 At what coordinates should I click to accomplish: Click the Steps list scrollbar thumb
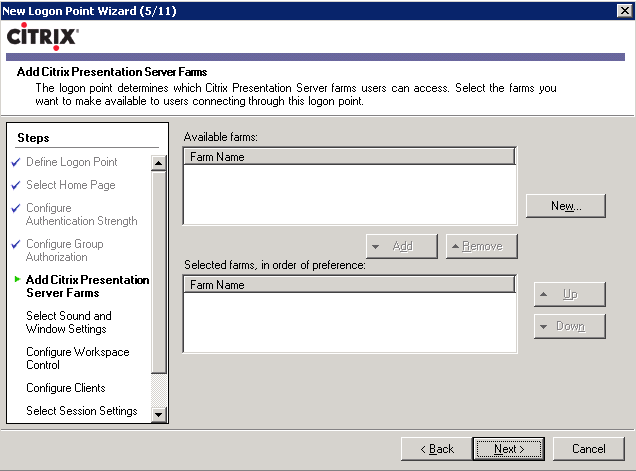click(158, 272)
